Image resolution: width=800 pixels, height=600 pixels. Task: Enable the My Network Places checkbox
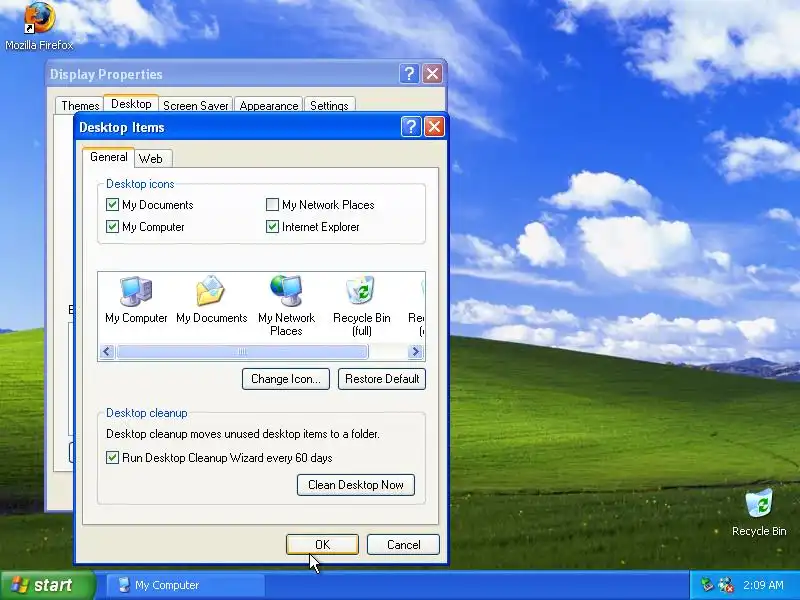(272, 205)
